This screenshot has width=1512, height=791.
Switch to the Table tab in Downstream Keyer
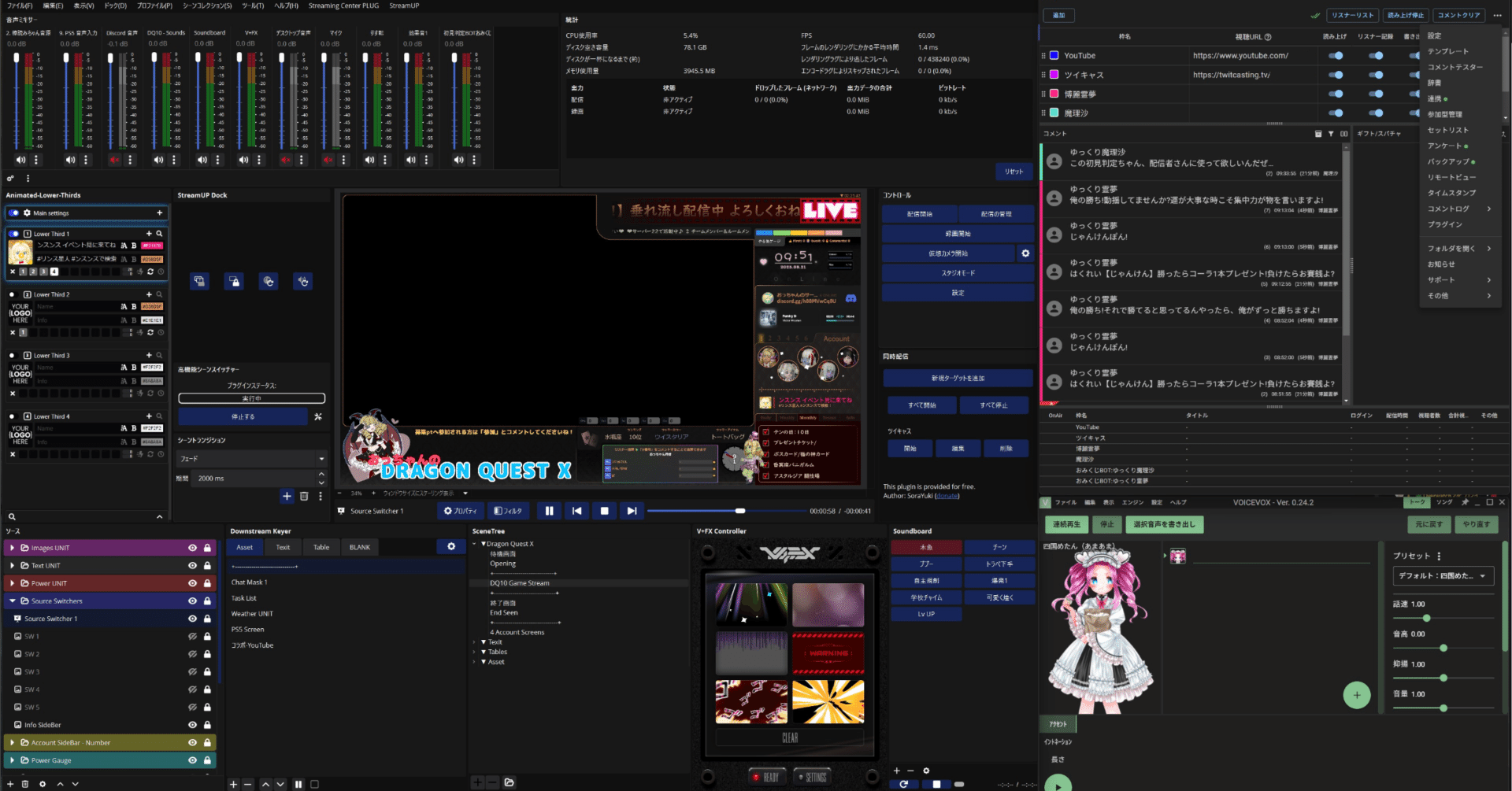(x=321, y=547)
